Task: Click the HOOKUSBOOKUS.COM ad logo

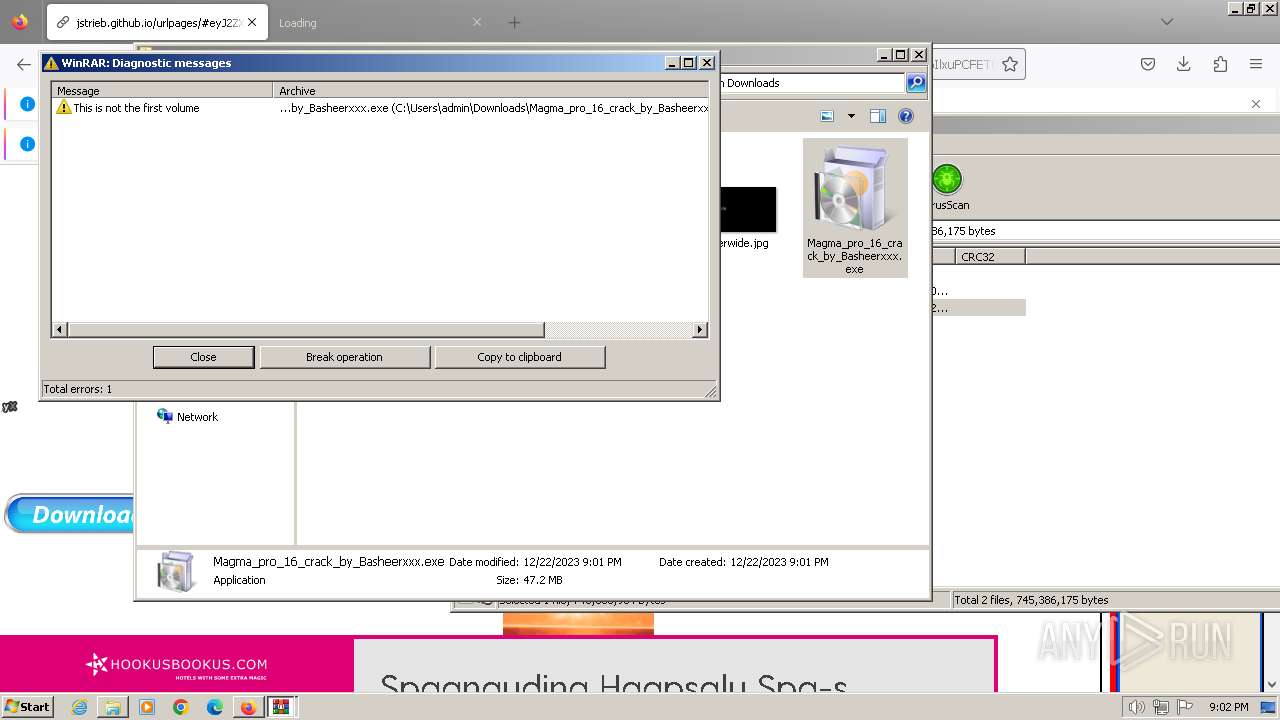Action: coord(177,664)
